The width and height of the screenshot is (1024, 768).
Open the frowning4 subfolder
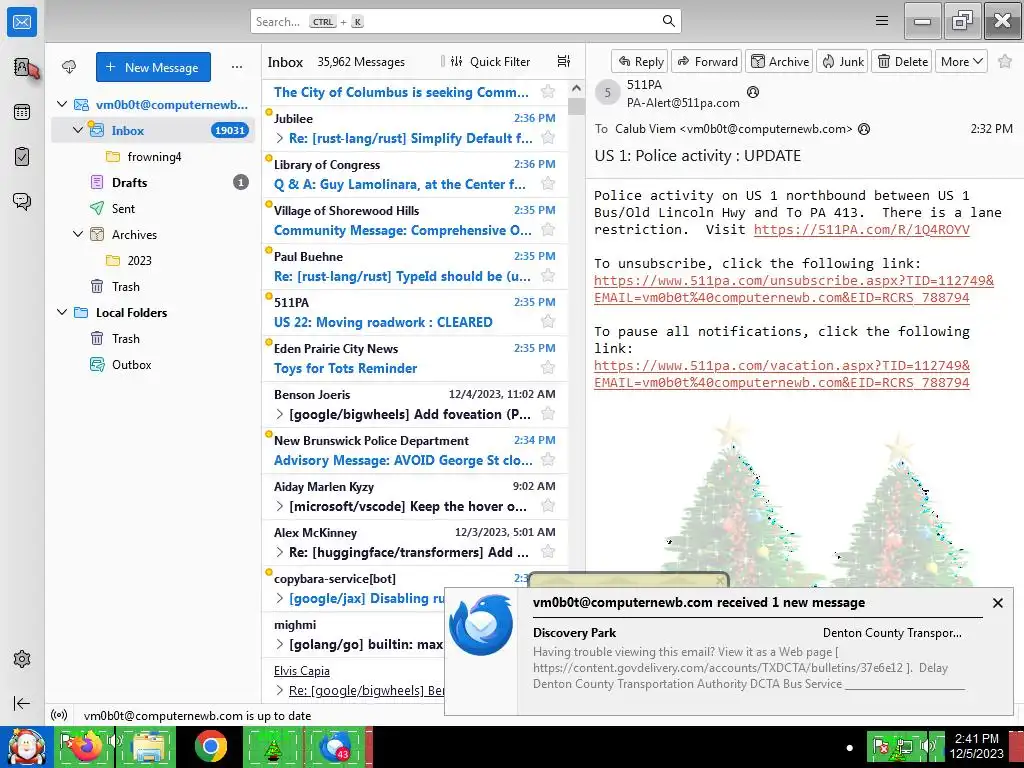click(153, 156)
